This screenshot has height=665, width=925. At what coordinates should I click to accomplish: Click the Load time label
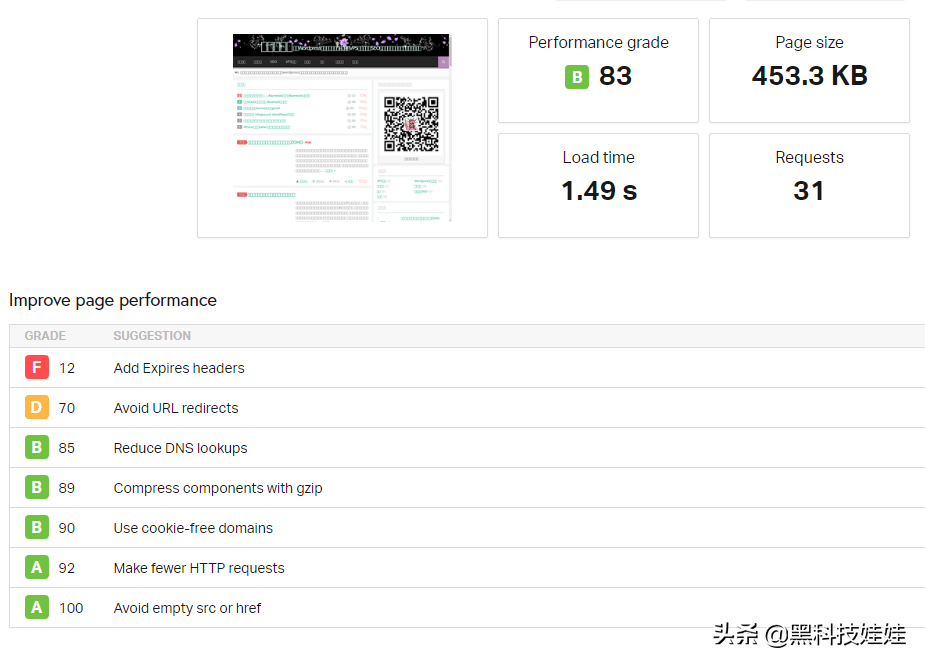pyautogui.click(x=598, y=158)
